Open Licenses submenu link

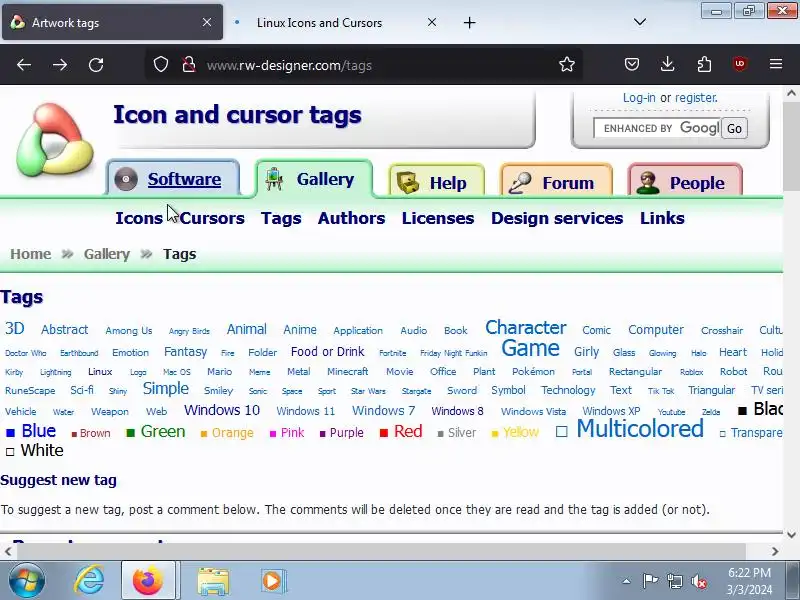pos(438,218)
